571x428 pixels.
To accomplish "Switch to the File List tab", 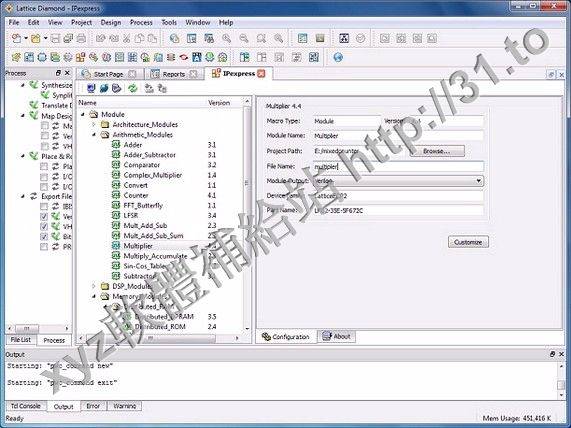I will tap(21, 339).
